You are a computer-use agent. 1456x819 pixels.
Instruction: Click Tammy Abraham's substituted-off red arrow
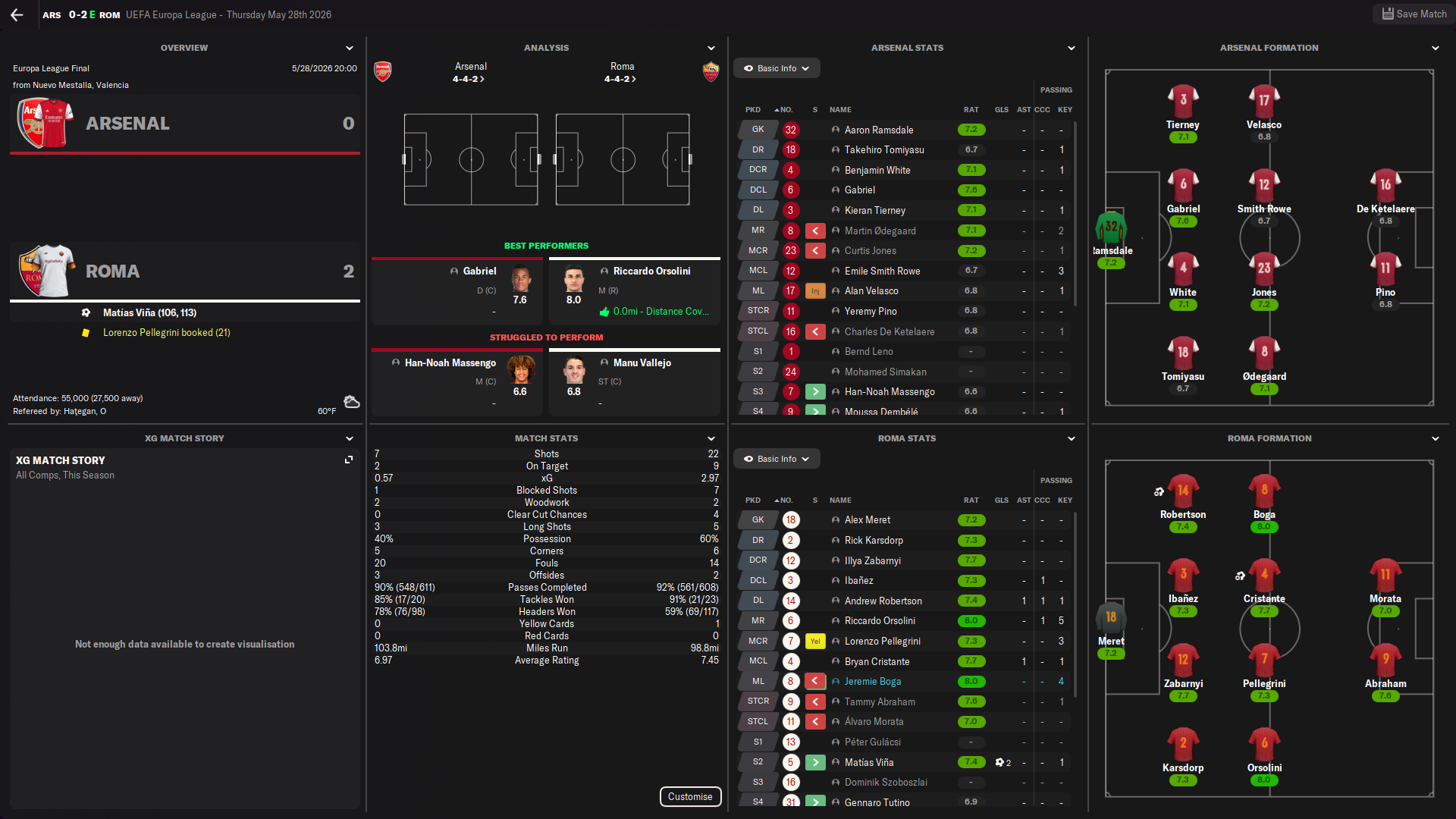pos(815,701)
